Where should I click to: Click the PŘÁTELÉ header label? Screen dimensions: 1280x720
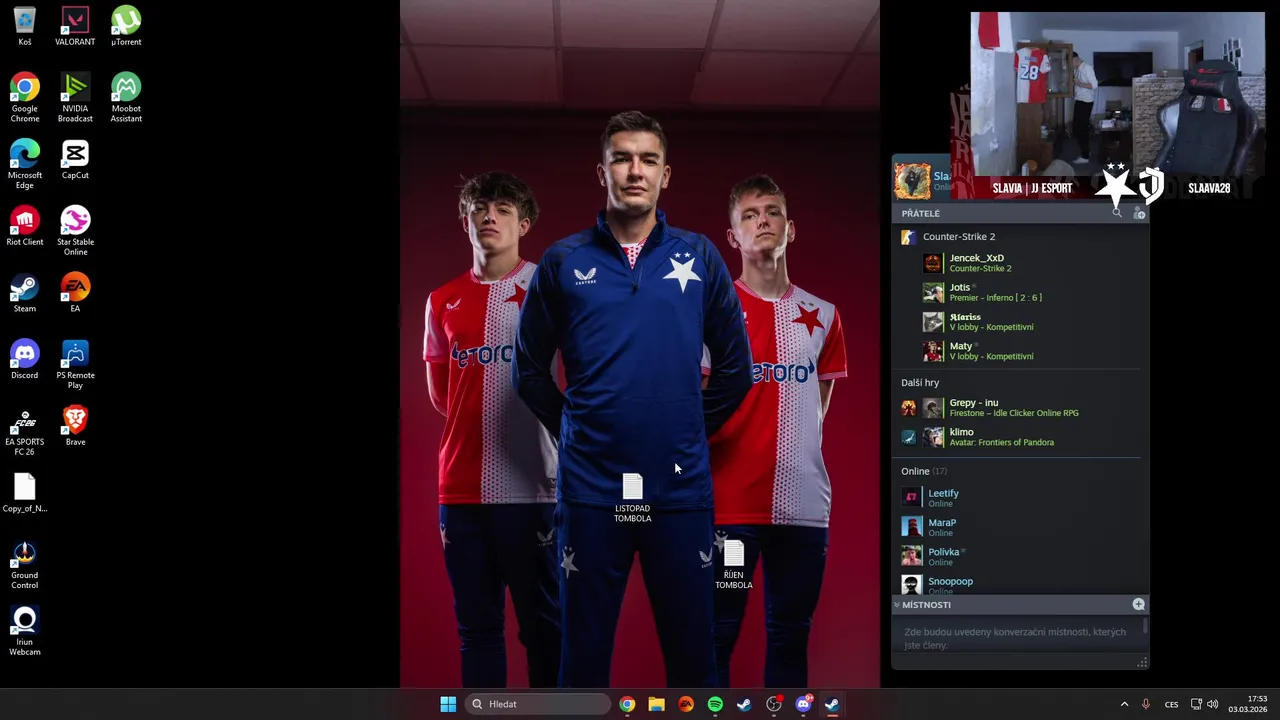pyautogui.click(x=920, y=213)
